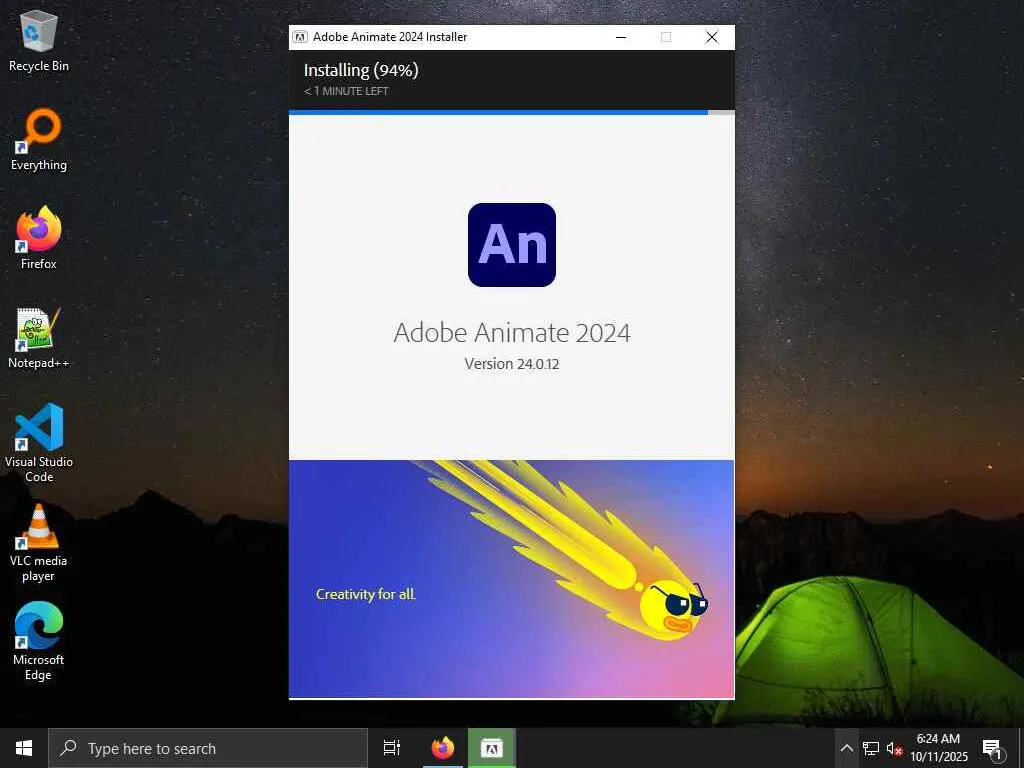This screenshot has height=768, width=1024.
Task: Click the 'Installing (94%)' status text
Action: coord(361,70)
